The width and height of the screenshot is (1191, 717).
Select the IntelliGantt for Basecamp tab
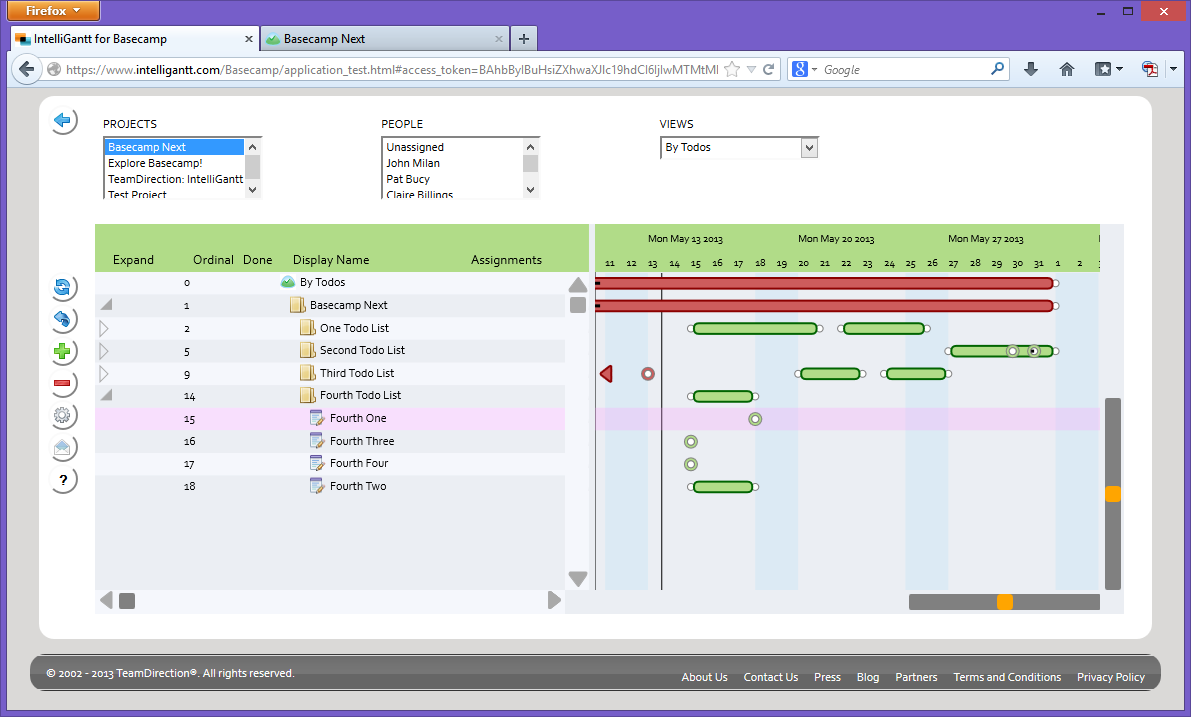pyautogui.click(x=135, y=39)
